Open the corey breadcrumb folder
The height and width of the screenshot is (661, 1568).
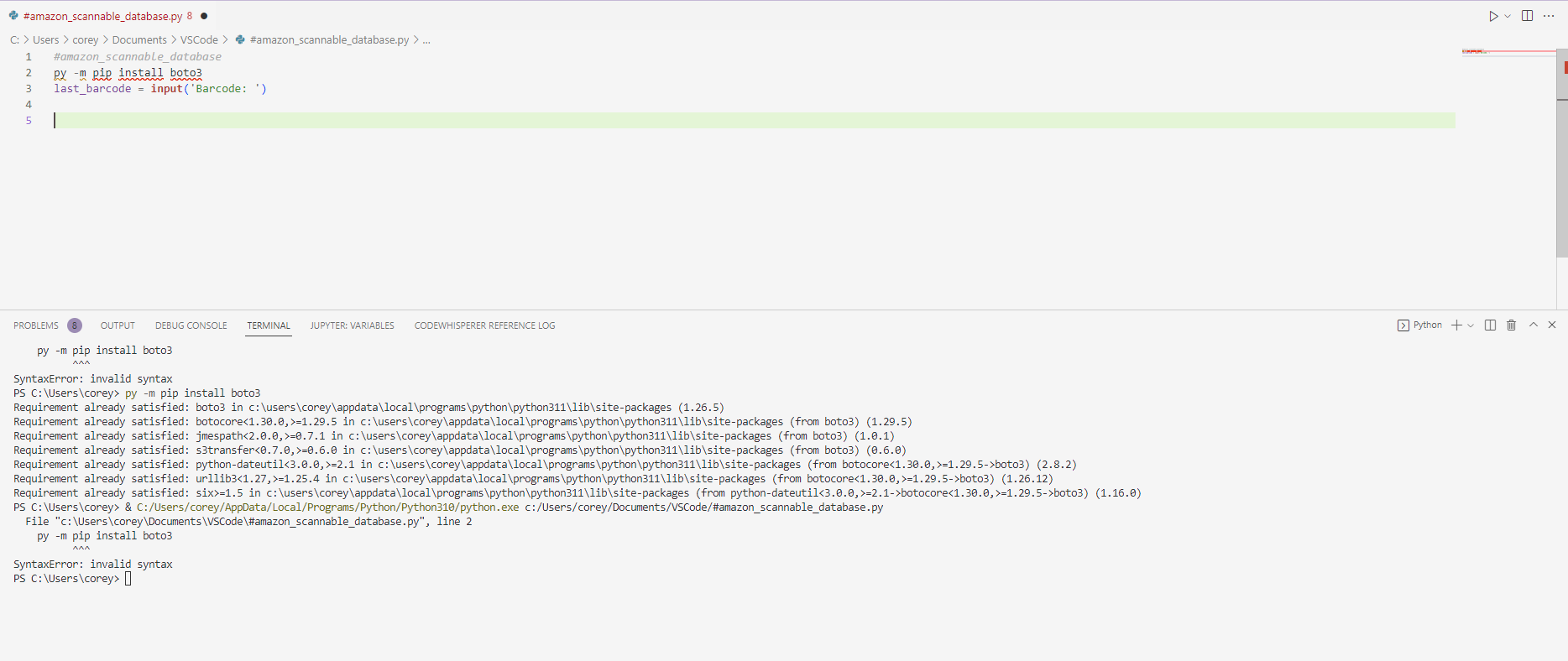tap(86, 39)
